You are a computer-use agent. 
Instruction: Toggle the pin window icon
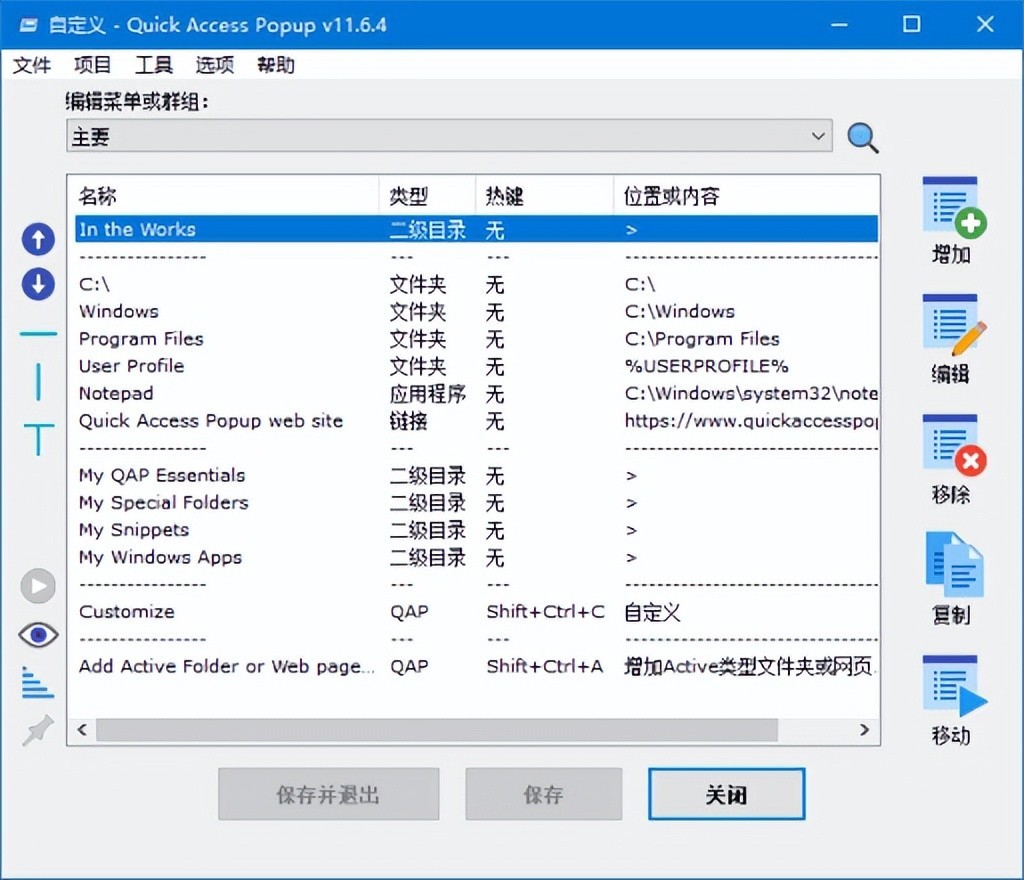(x=38, y=730)
